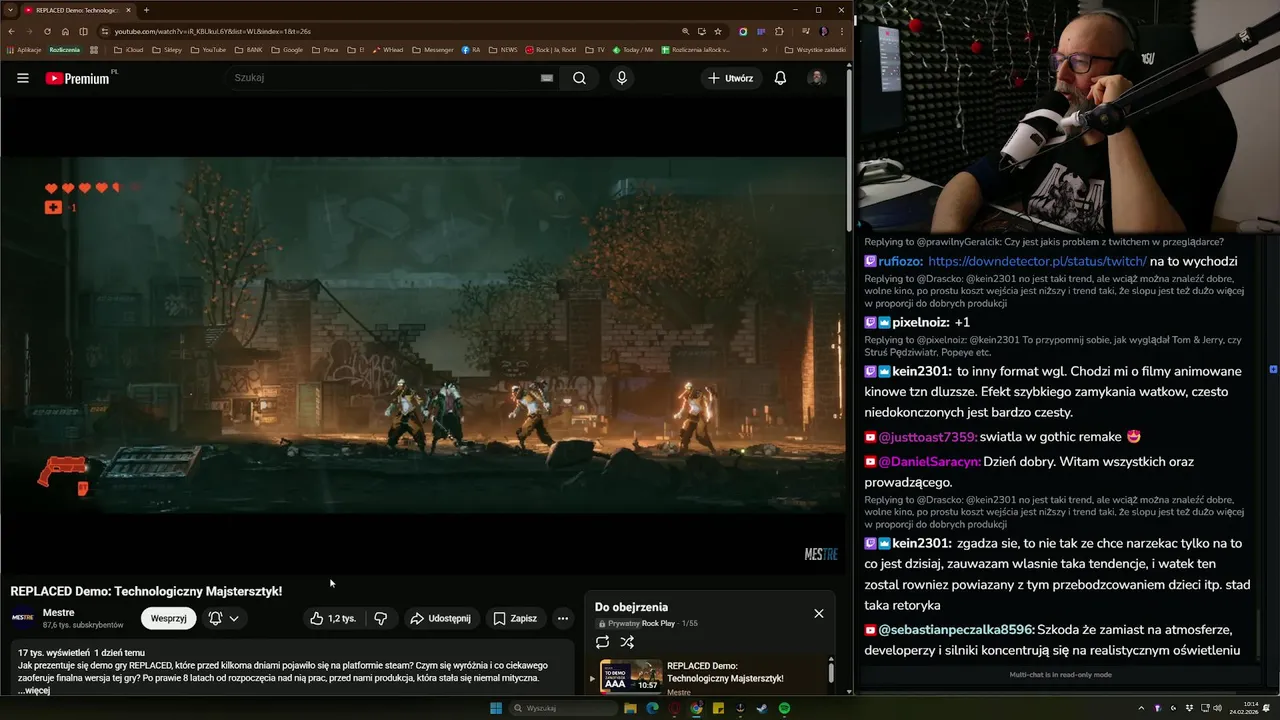Viewport: 1280px width, 720px height.
Task: Click the Windows taskbar Wyszukaj search box
Action: (564, 708)
